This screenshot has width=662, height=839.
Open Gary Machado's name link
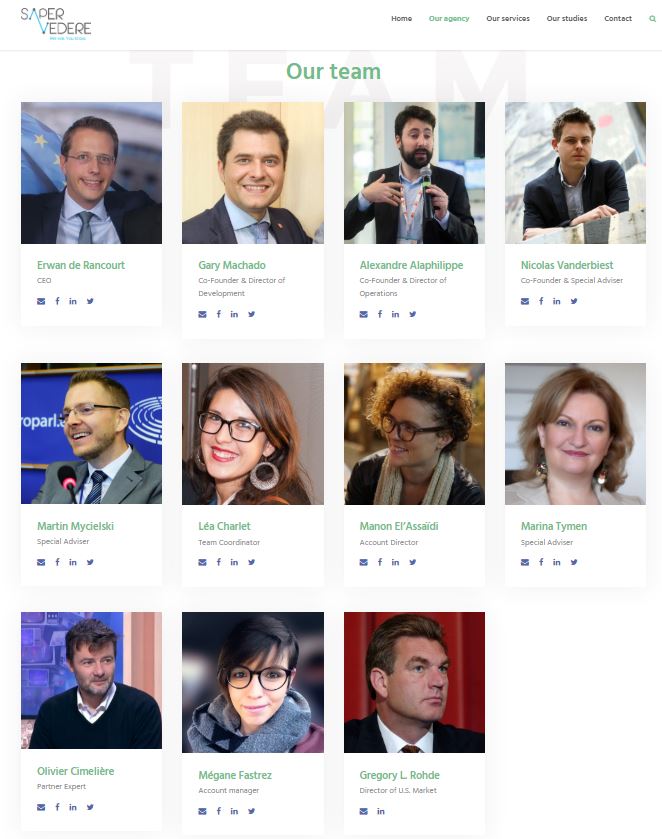[x=232, y=265]
